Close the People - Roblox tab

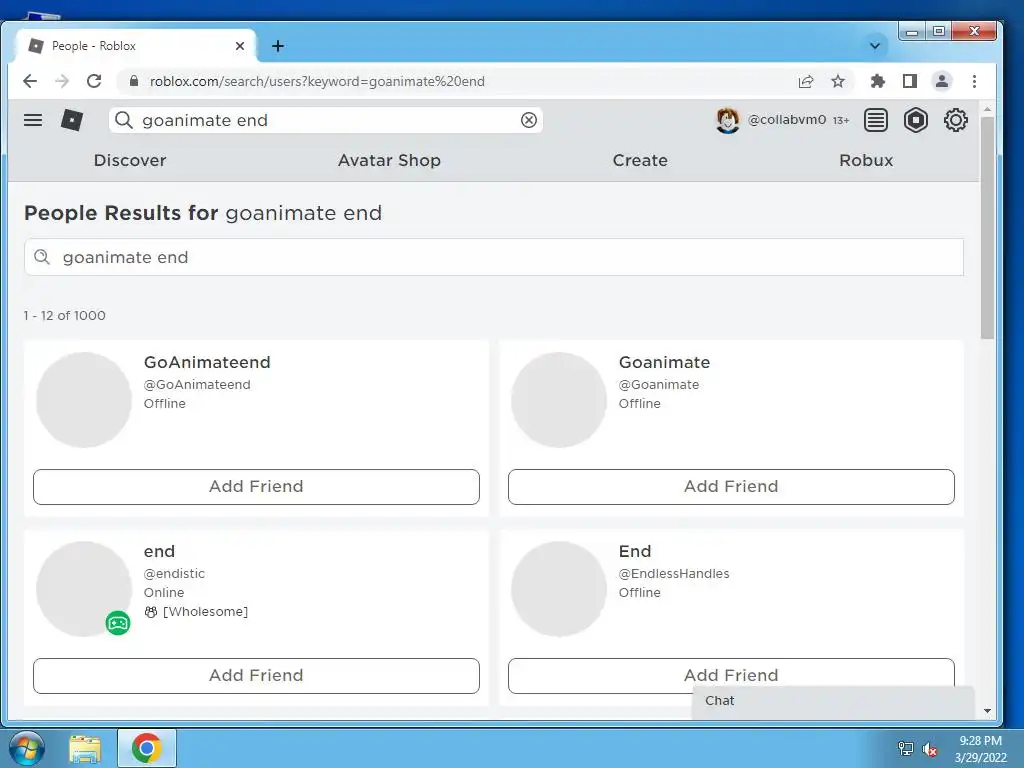(240, 46)
